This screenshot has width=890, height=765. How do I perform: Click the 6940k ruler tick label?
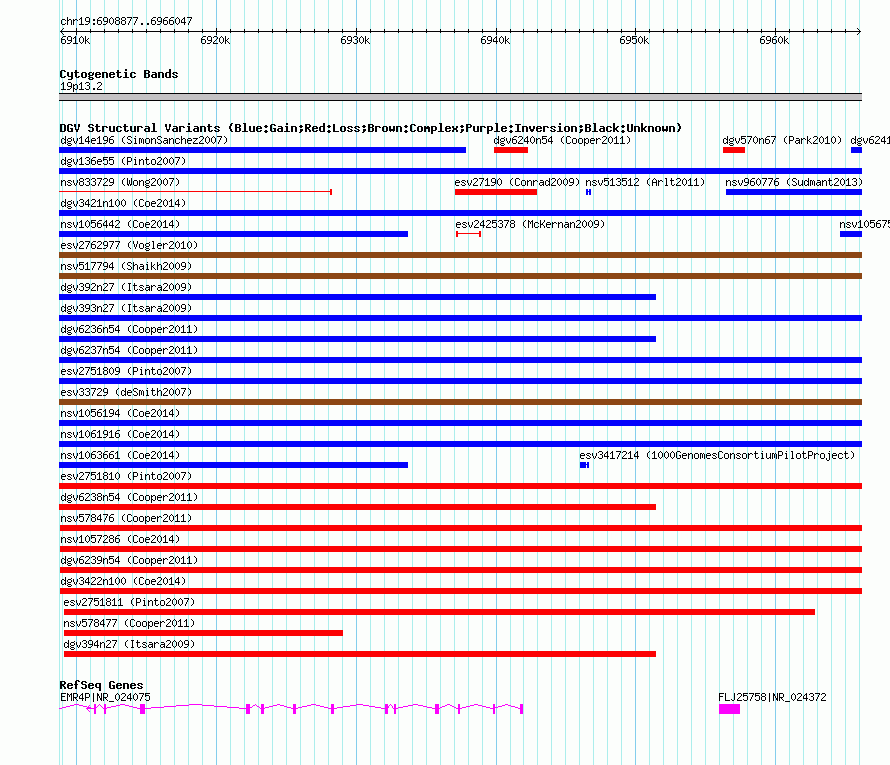tap(495, 40)
